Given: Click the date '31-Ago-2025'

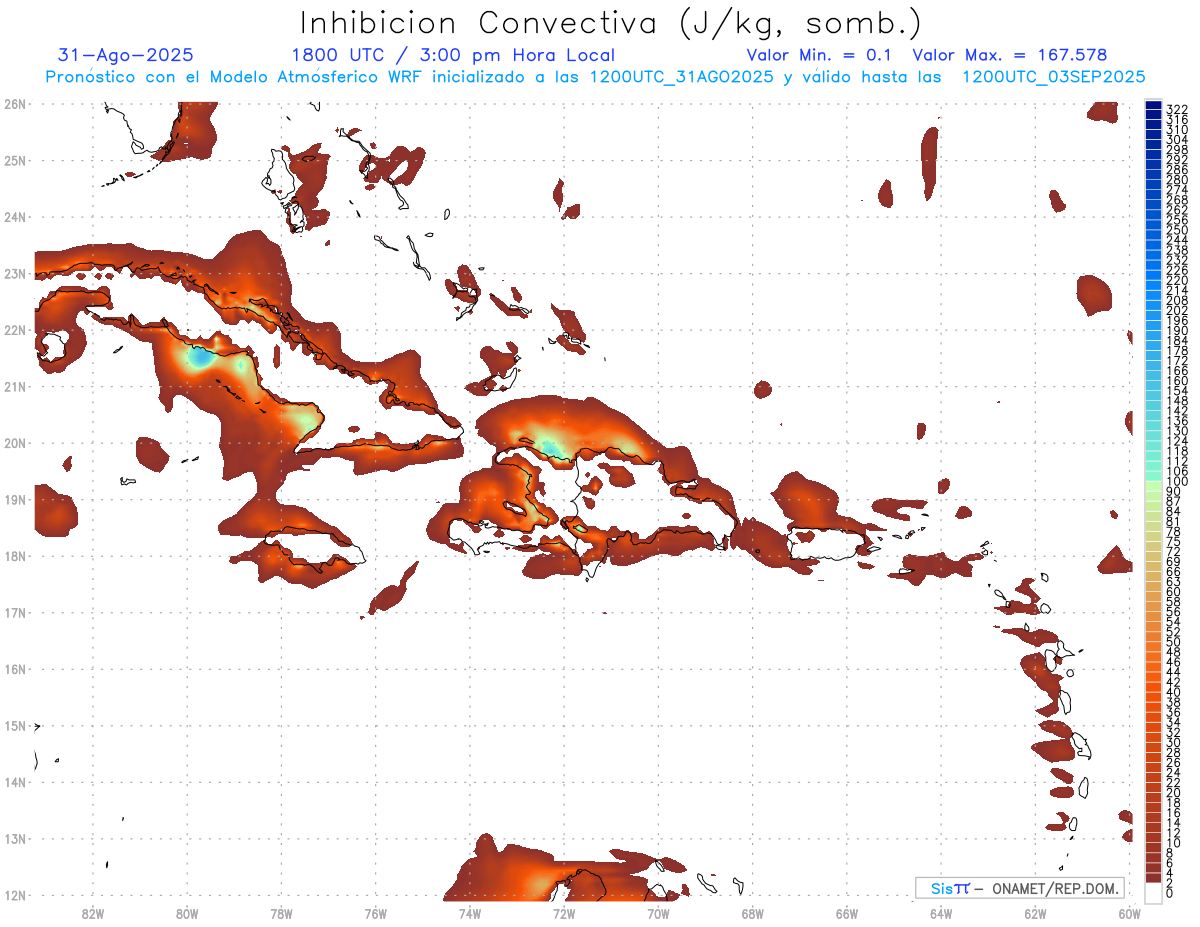Looking at the screenshot, I should pos(126,55).
